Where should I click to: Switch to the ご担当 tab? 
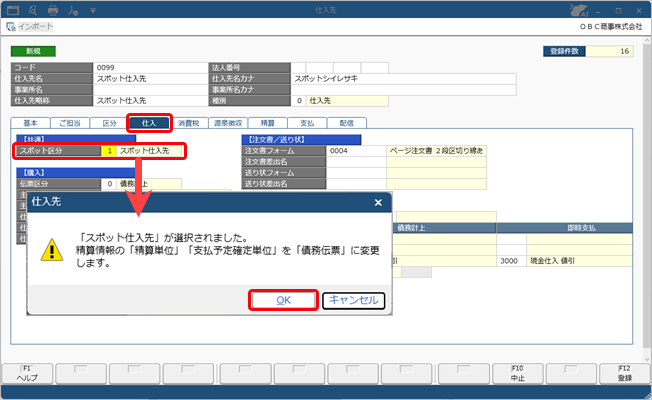[x=70, y=123]
